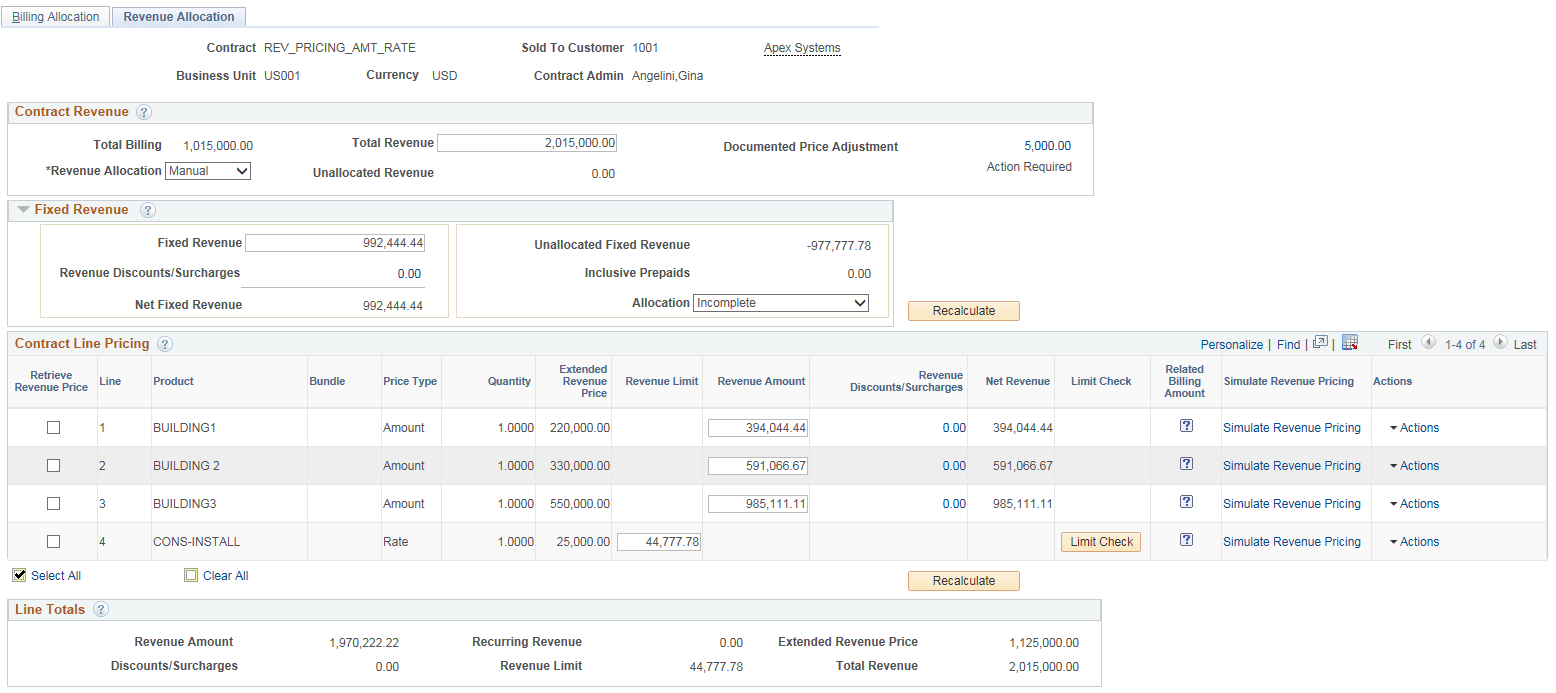This screenshot has height=693, width=1556.
Task: Click the next-page arrow for grid rows
Action: click(x=1500, y=344)
